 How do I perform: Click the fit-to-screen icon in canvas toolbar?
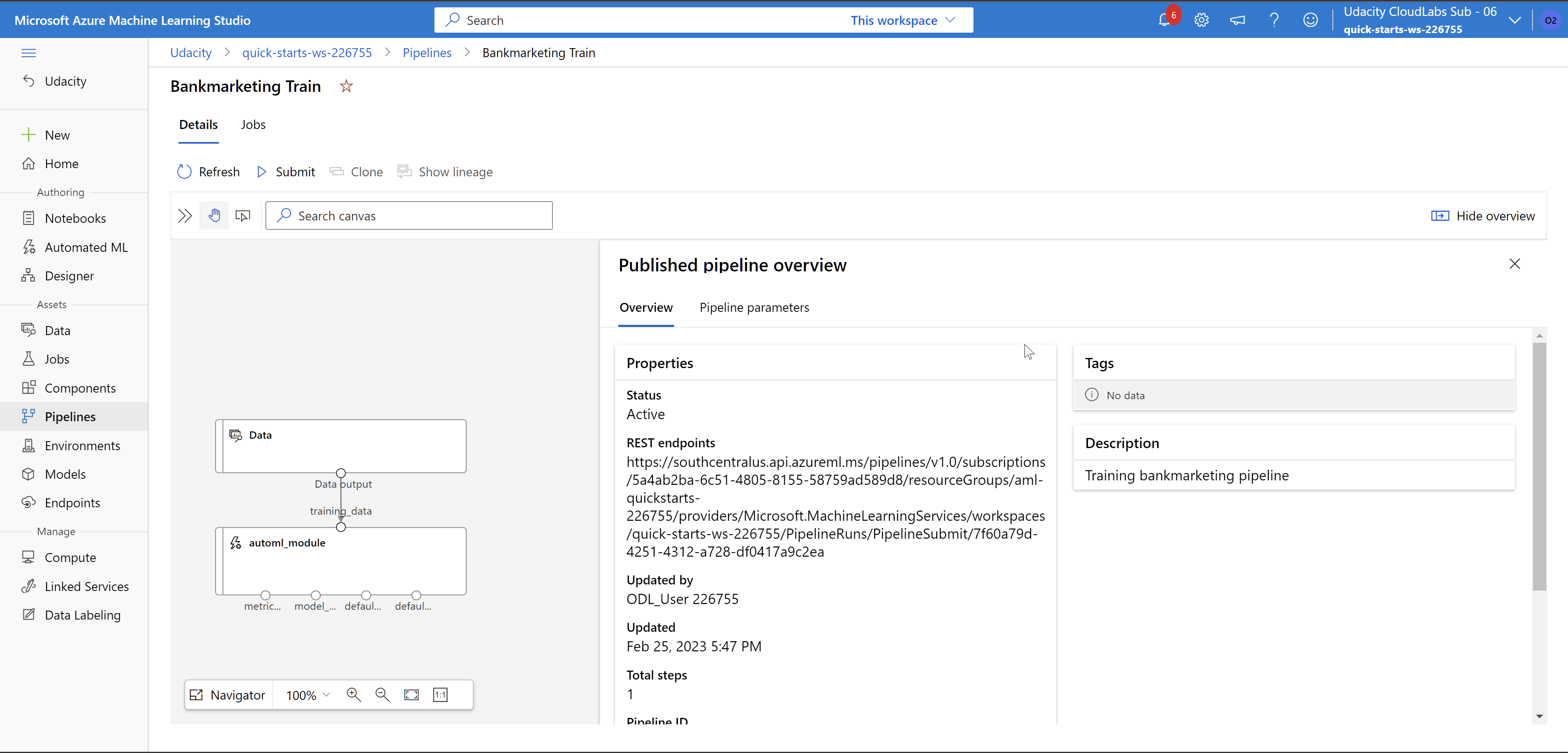tap(411, 694)
